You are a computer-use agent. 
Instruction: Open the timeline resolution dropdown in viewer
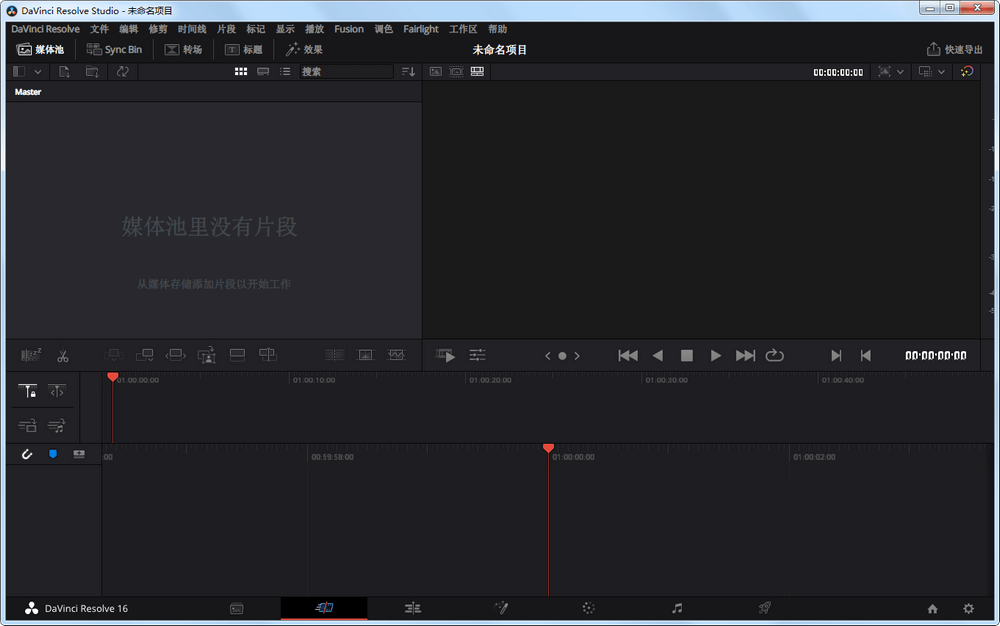coord(931,72)
